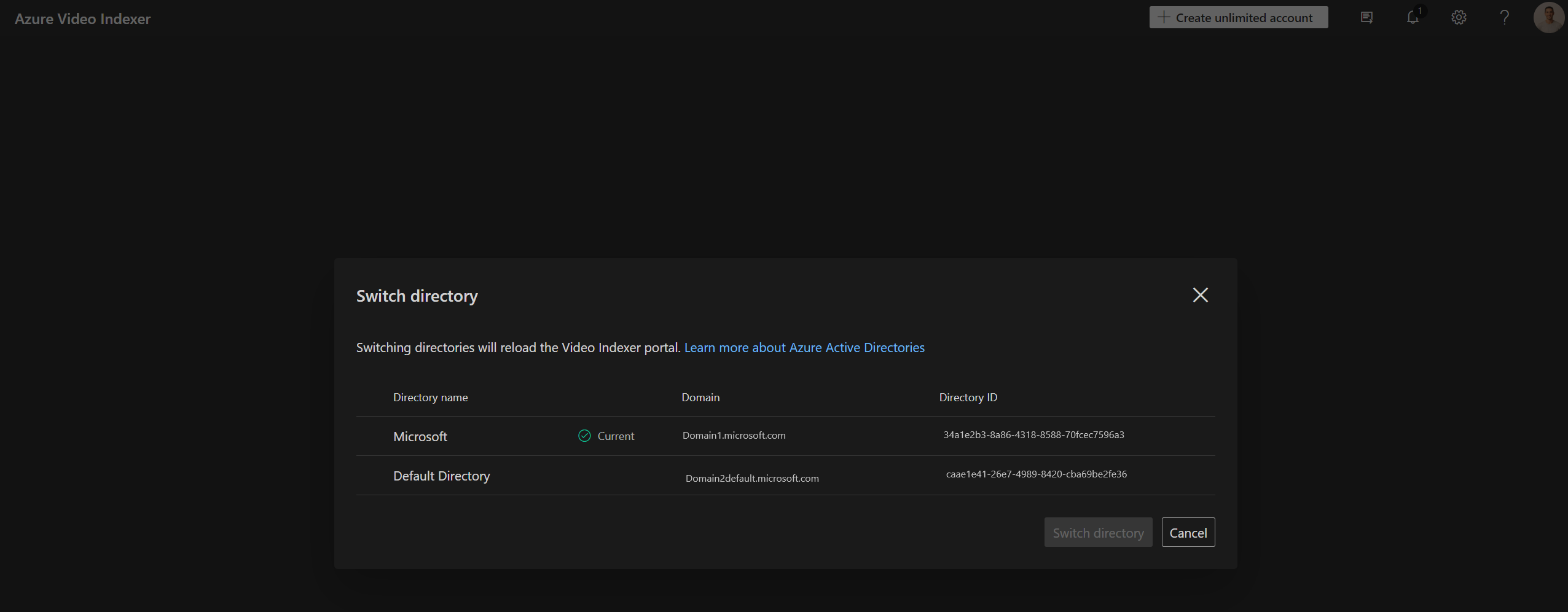The height and width of the screenshot is (612, 1568).
Task: Click the Domain column header
Action: [700, 398]
